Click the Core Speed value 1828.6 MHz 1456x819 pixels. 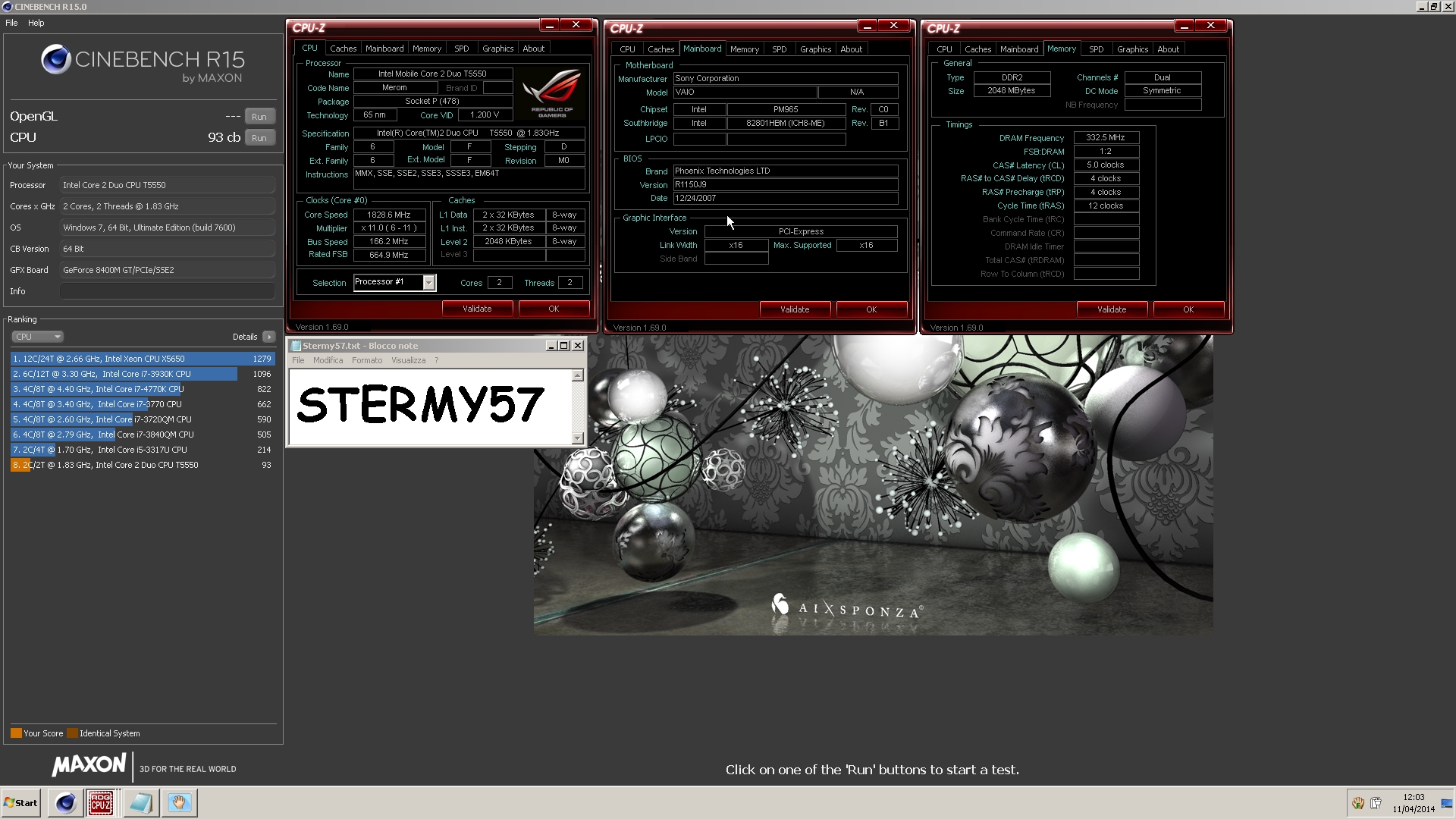[x=389, y=215]
